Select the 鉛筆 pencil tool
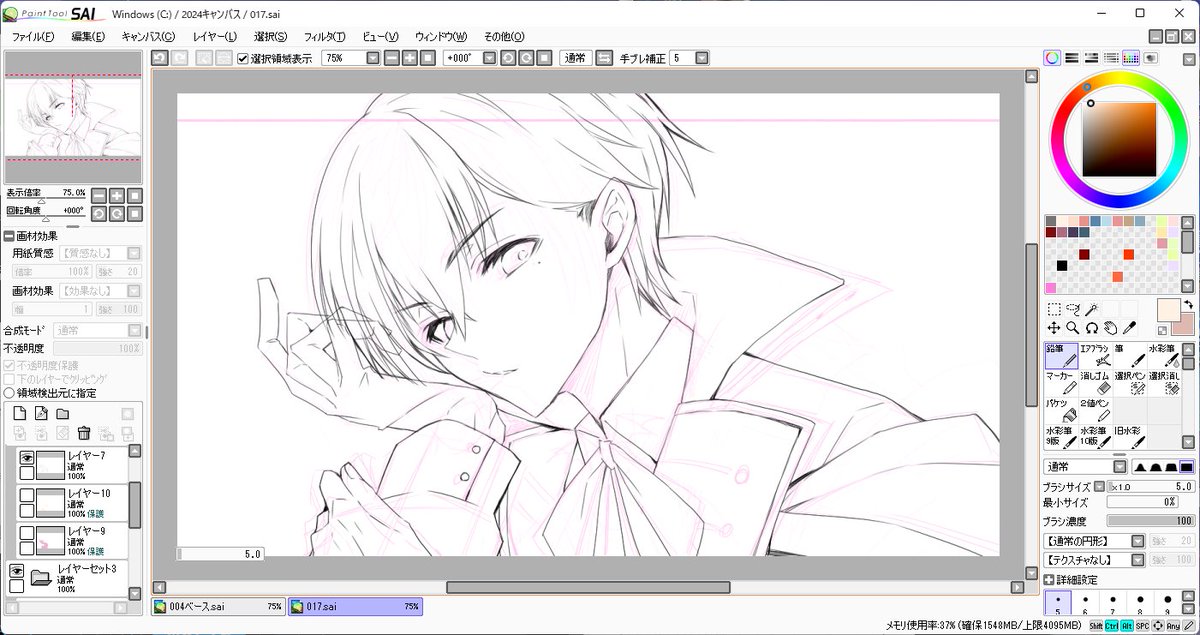 point(1061,355)
